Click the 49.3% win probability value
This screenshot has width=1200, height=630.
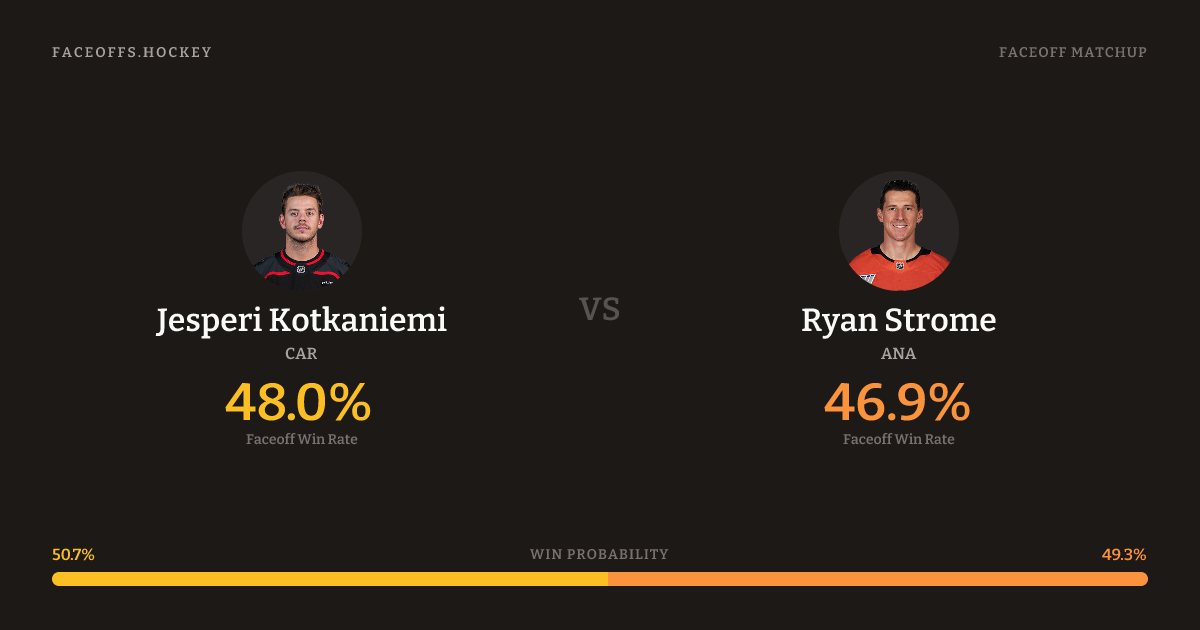[1124, 555]
